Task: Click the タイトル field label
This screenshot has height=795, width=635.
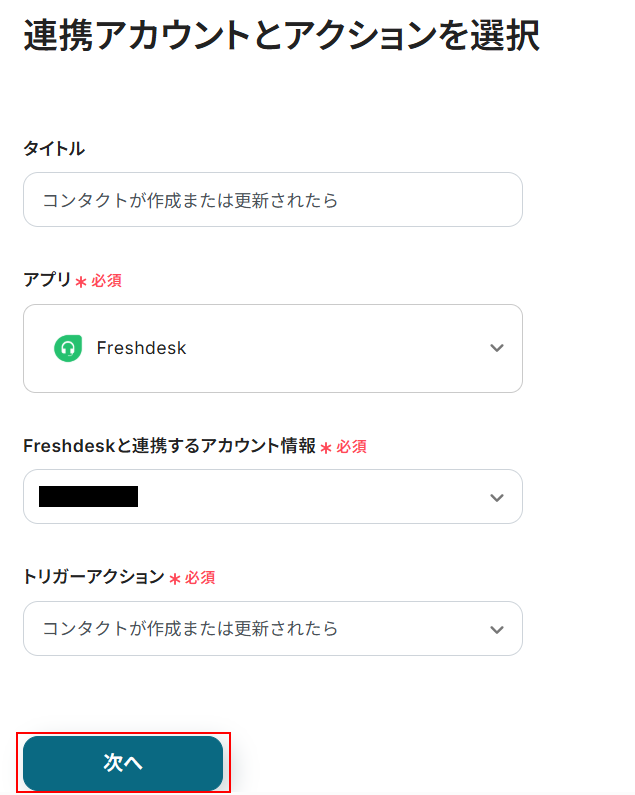Action: [54, 149]
